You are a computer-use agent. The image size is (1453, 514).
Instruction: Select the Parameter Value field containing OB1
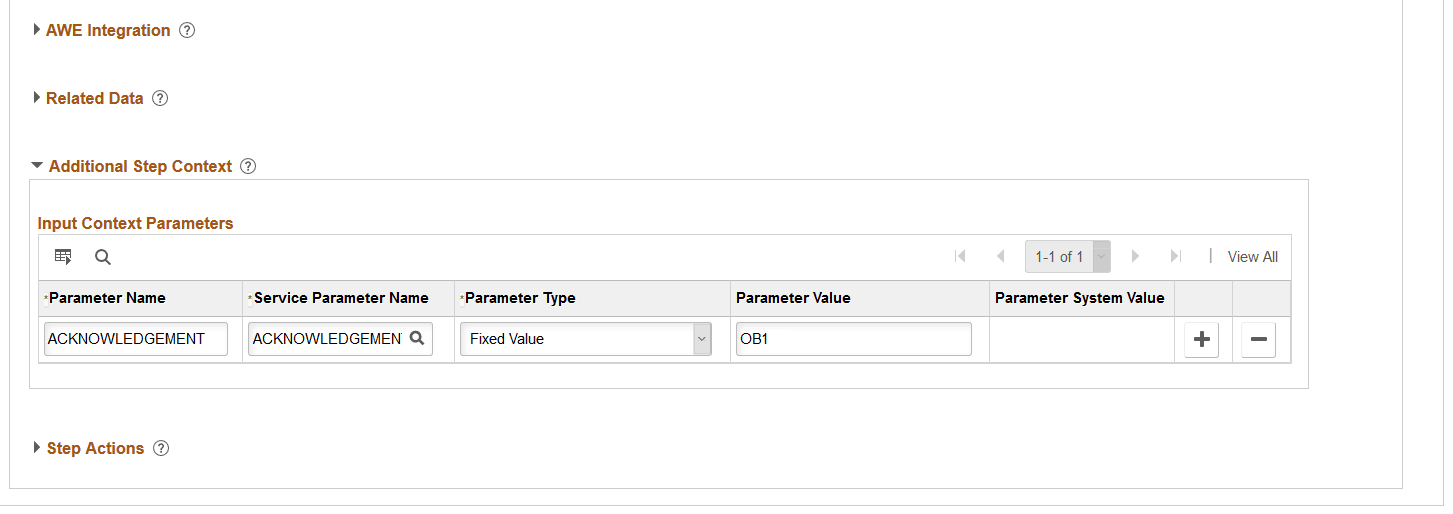point(854,339)
